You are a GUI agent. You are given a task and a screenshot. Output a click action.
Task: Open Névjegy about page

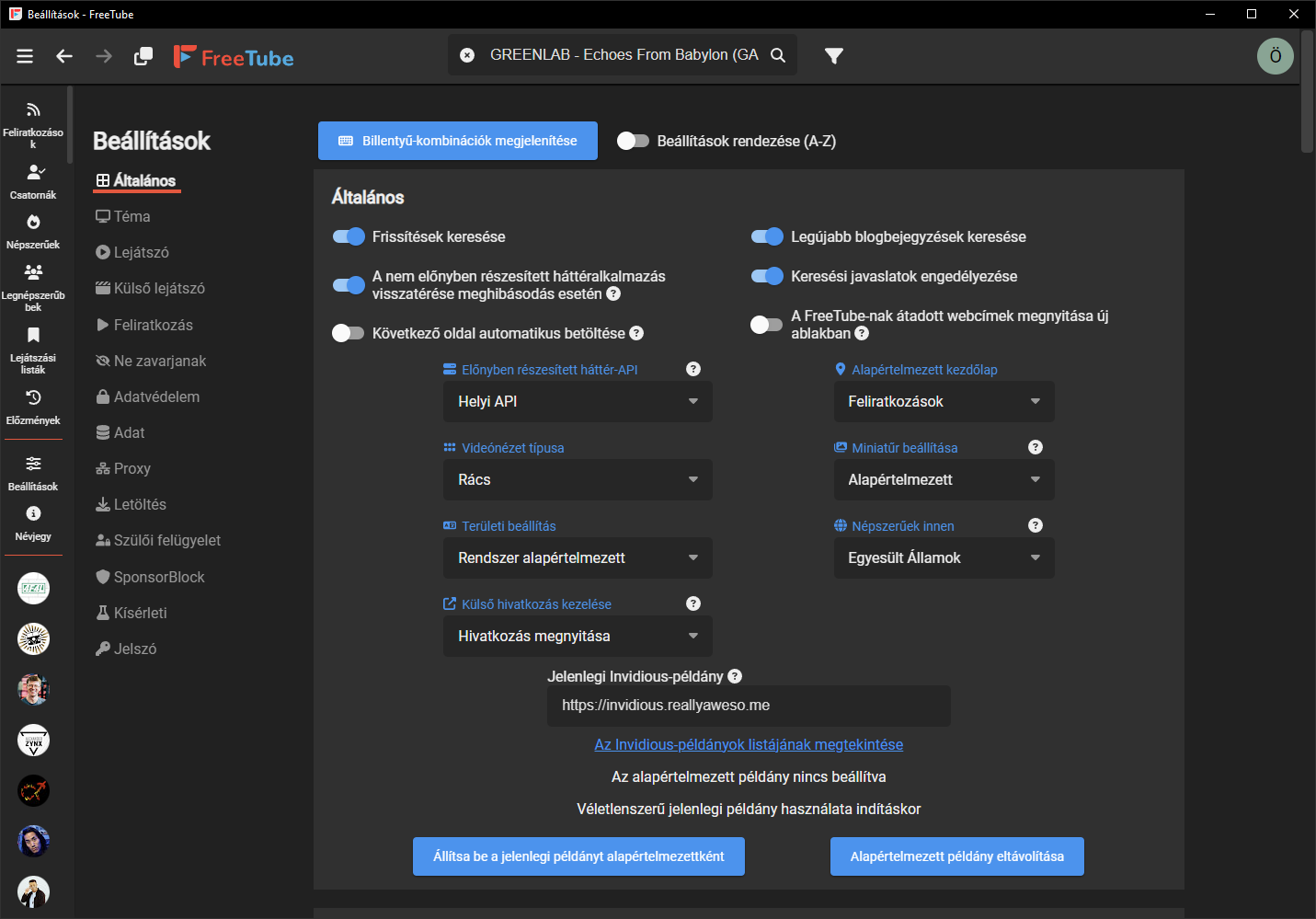pos(33,523)
